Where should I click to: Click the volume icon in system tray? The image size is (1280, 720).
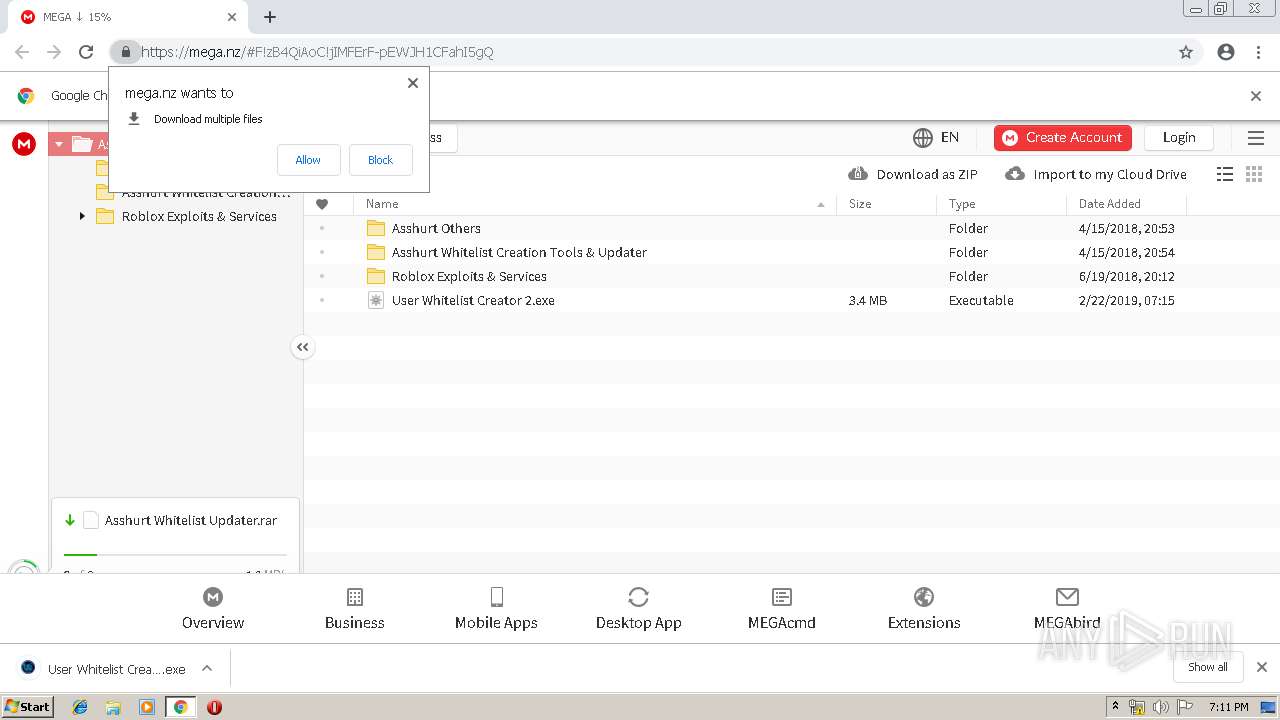click(x=1161, y=707)
